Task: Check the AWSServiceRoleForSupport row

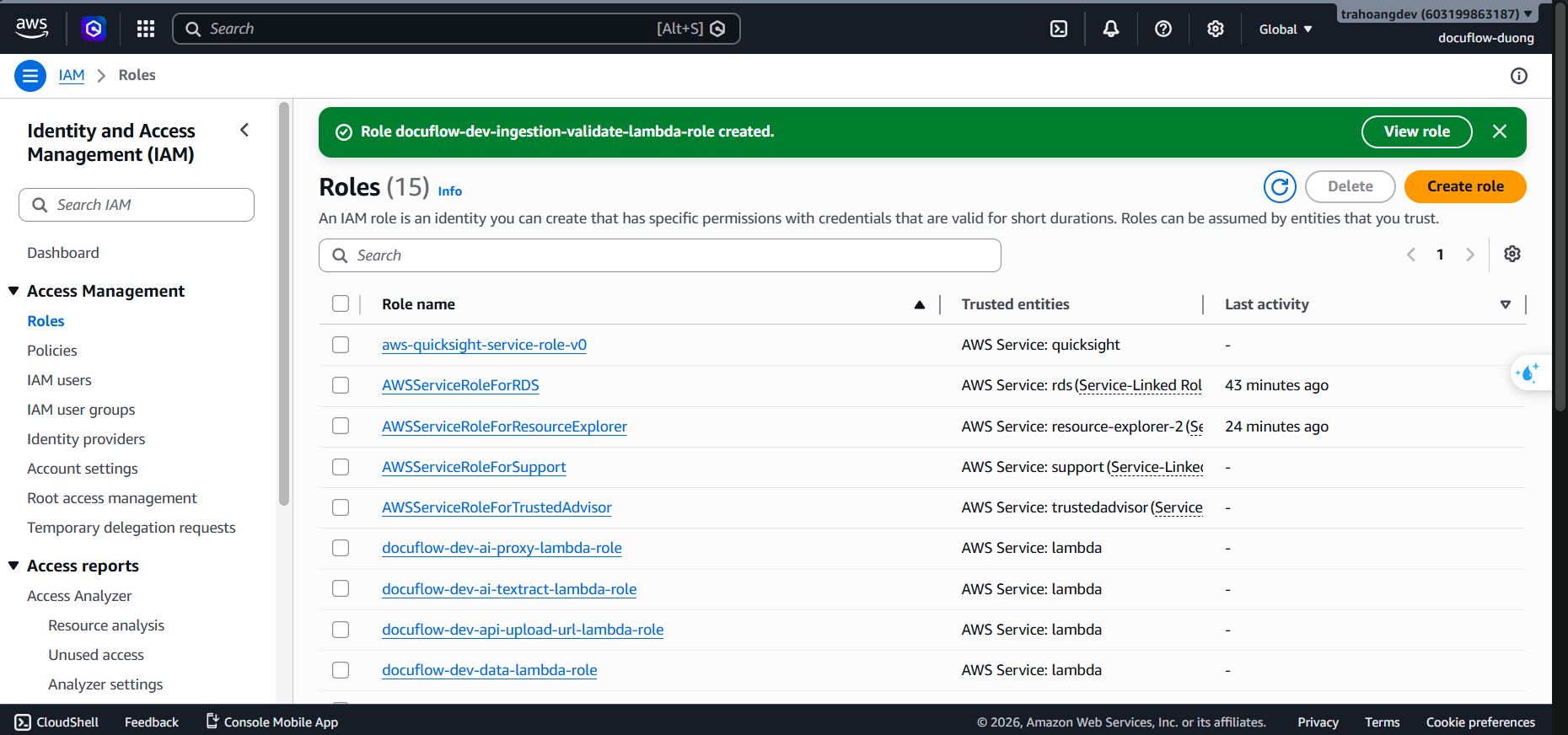Action: [x=341, y=467]
